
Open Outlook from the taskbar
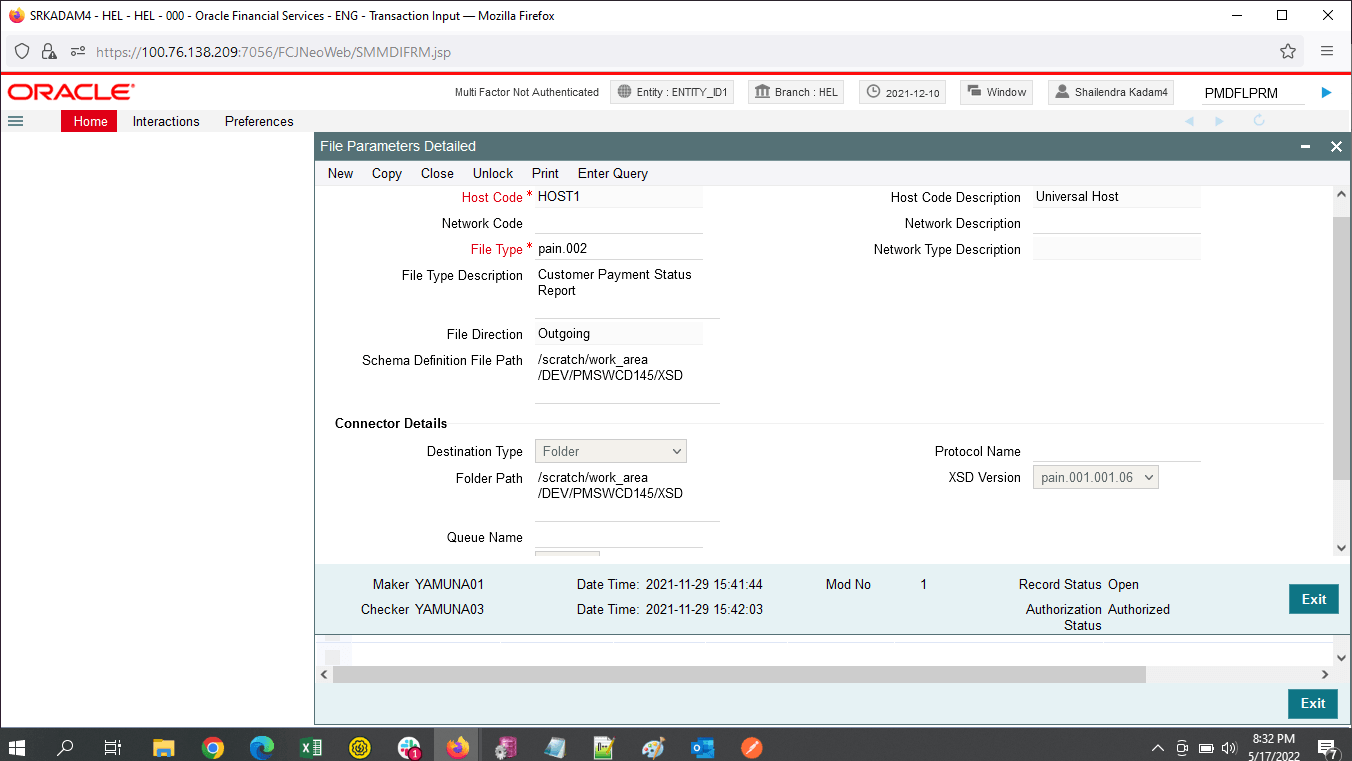pos(702,747)
